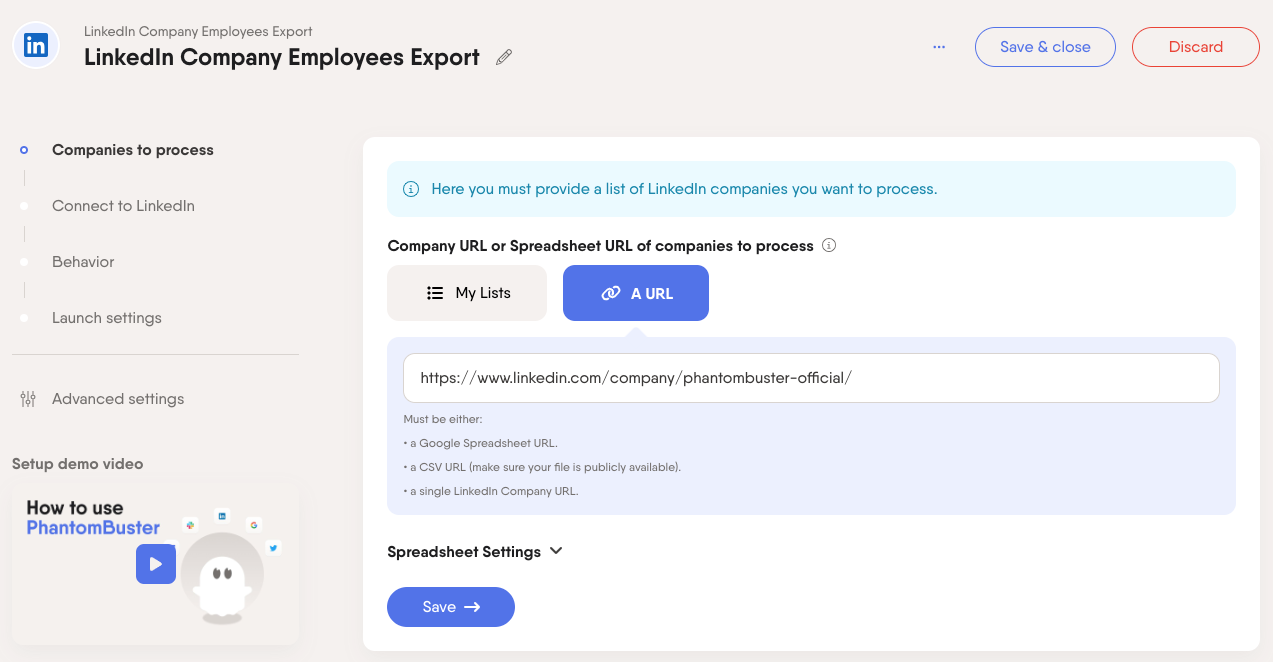Viewport: 1273px width, 662px height.
Task: Open the three-dot more options menu
Action: [939, 47]
